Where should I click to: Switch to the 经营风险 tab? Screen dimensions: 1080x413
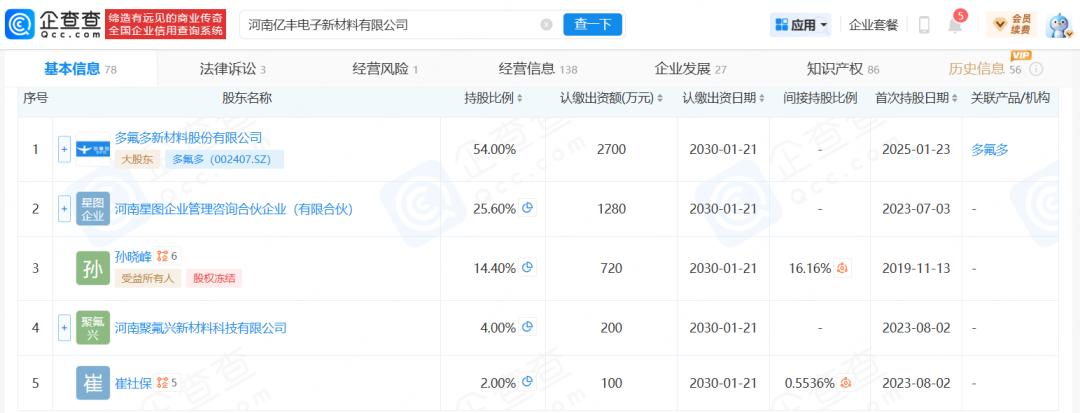(385, 69)
